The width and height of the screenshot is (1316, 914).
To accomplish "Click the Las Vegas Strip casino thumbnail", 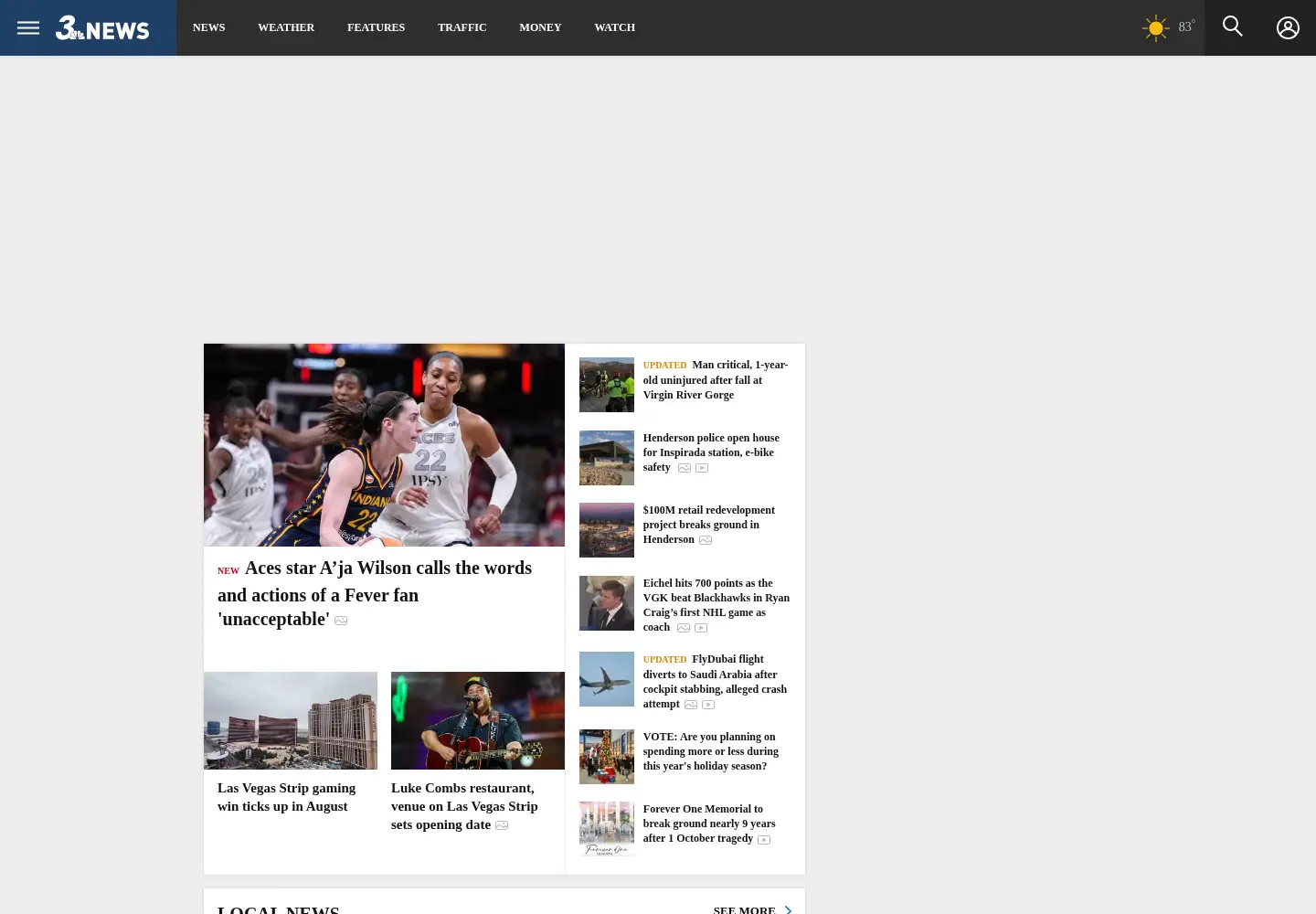I will (x=291, y=720).
